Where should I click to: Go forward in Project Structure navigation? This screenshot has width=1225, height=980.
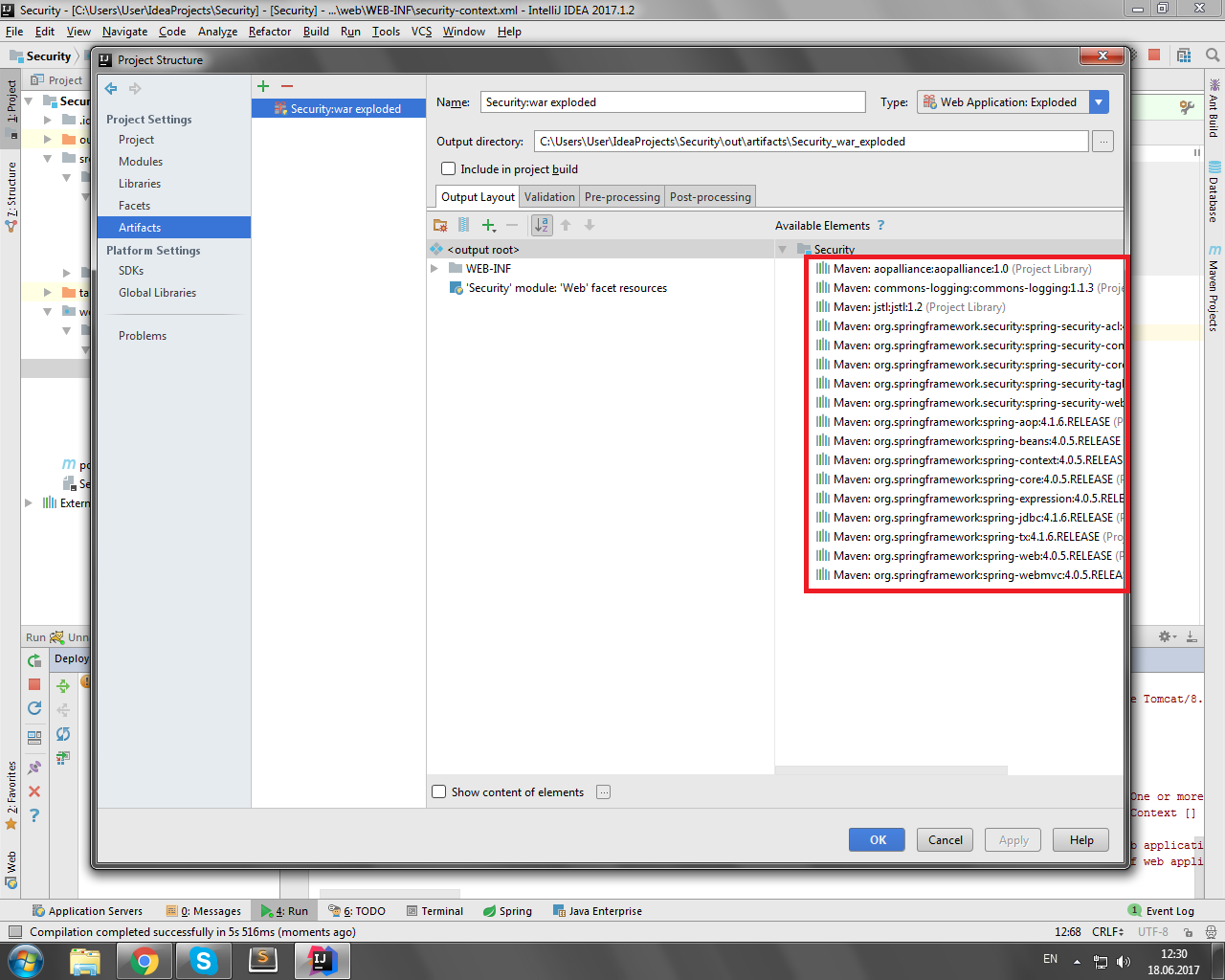point(135,88)
